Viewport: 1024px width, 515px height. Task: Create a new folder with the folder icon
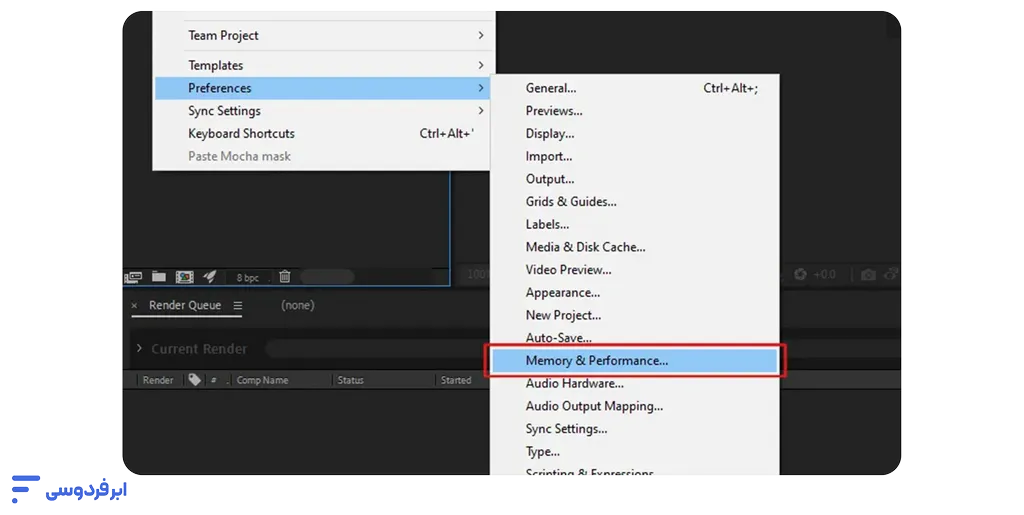[159, 277]
